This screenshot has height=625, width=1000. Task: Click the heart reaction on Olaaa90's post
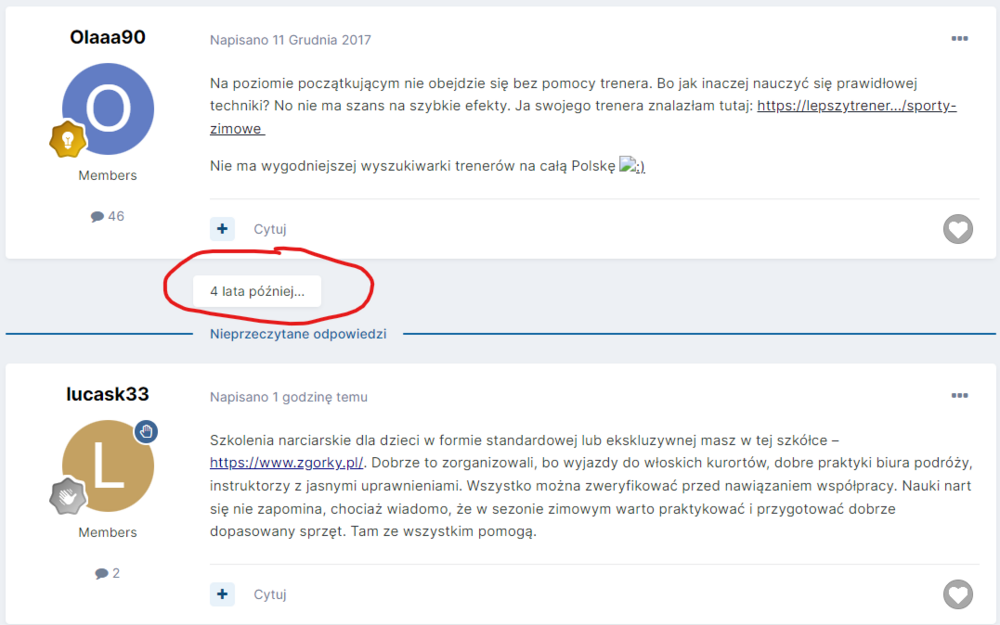tap(958, 229)
